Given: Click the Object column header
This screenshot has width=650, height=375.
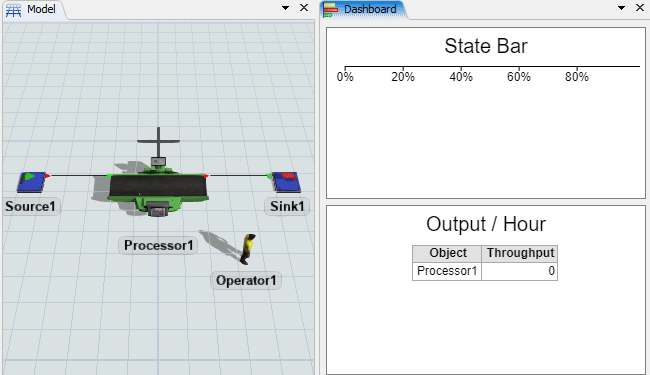Looking at the screenshot, I should (447, 253).
